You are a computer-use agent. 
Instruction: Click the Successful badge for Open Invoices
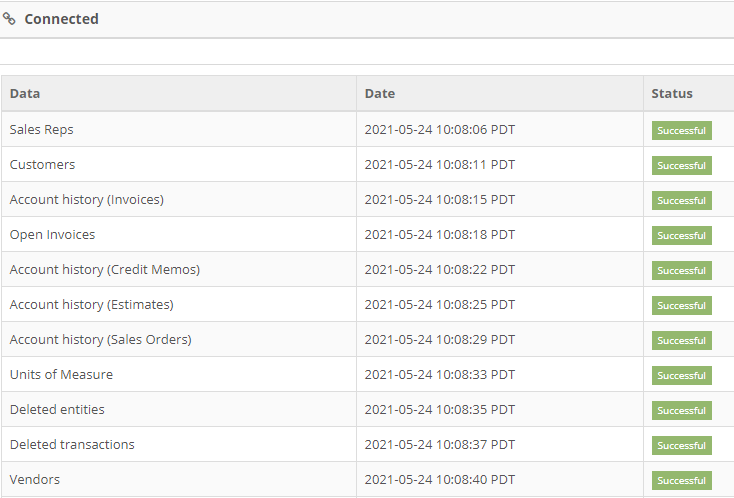click(682, 235)
